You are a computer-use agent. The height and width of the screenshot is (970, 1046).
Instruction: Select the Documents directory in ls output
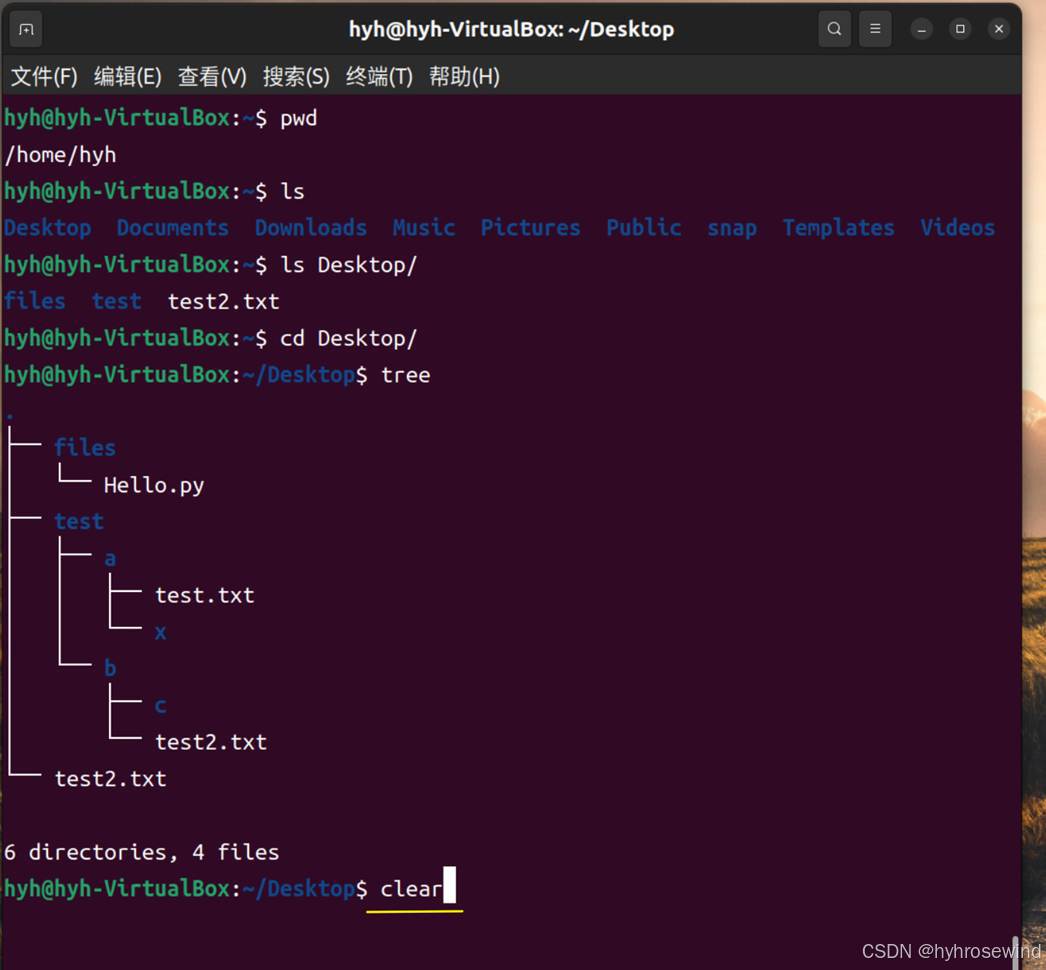(173, 227)
